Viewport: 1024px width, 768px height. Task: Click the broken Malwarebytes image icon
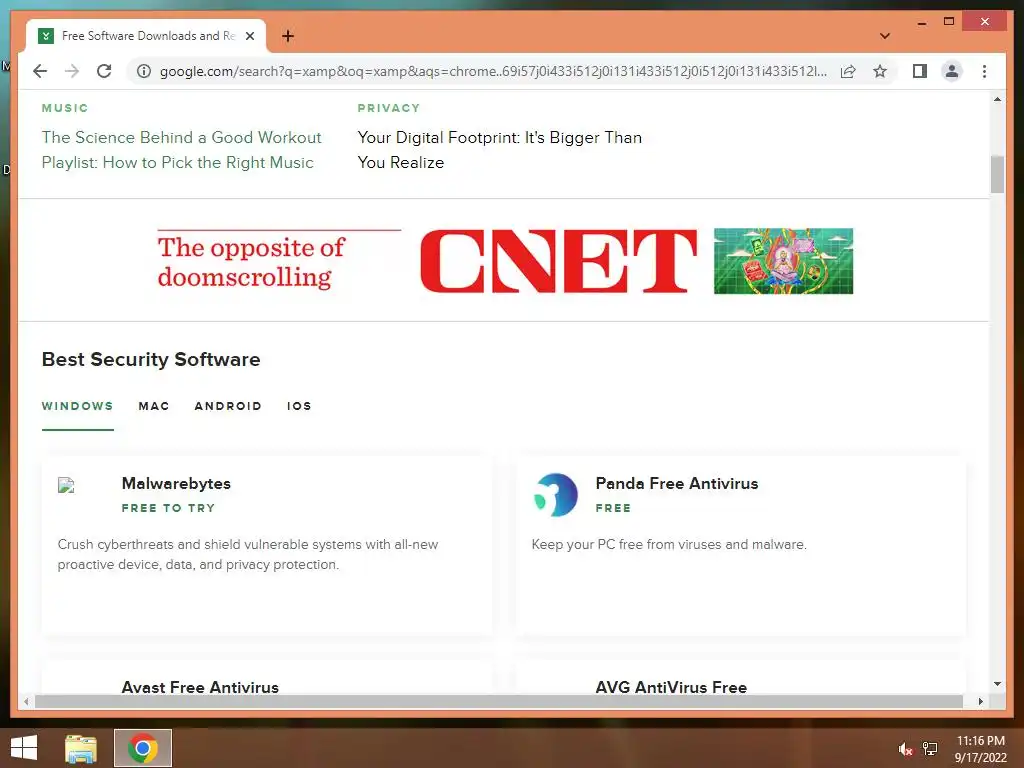[x=66, y=485]
